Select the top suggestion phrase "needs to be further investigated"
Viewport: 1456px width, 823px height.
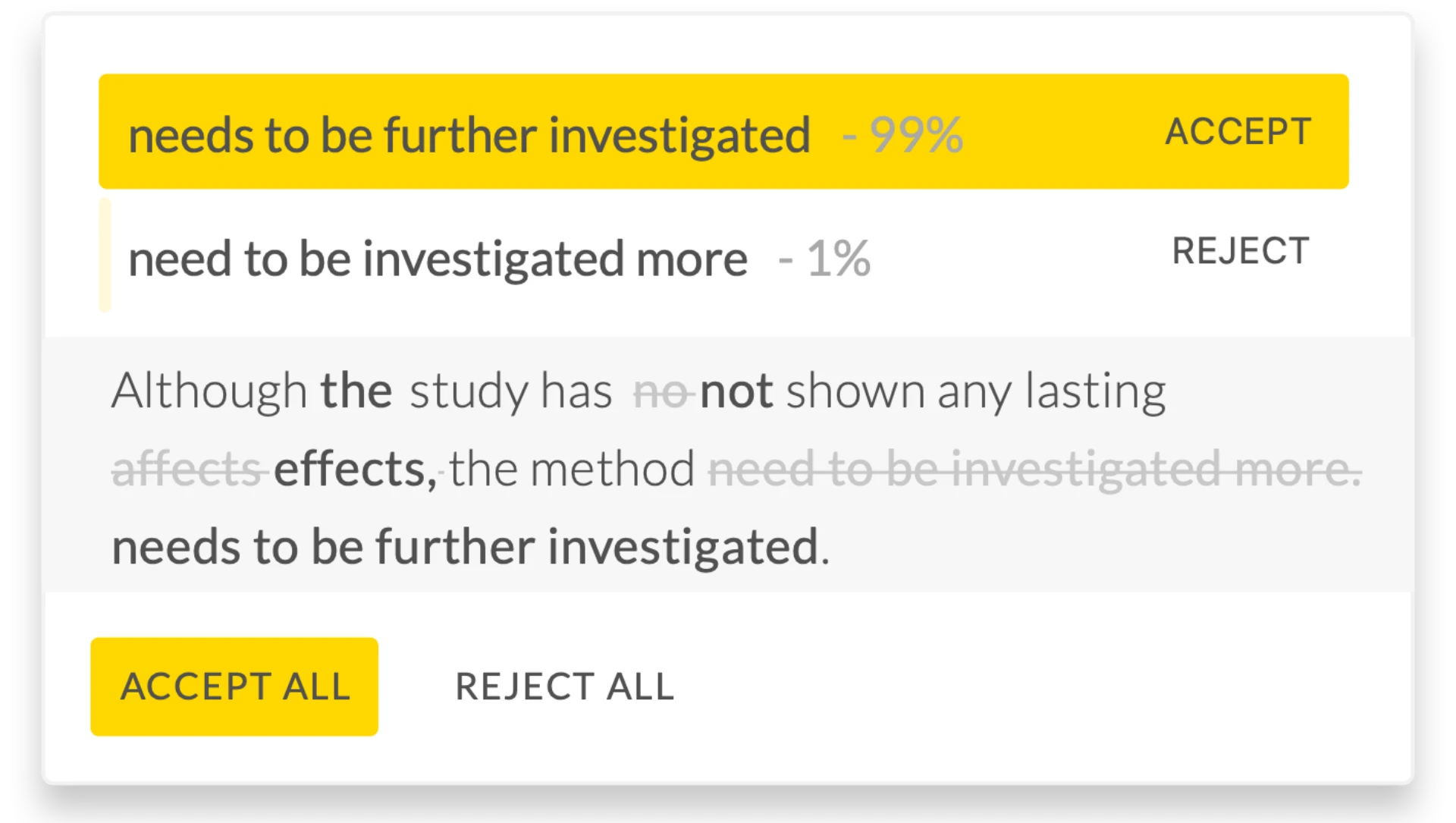(469, 135)
